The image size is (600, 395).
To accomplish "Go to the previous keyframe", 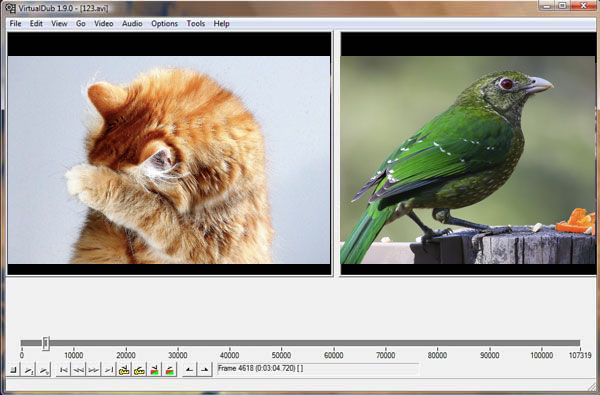I will (124, 370).
